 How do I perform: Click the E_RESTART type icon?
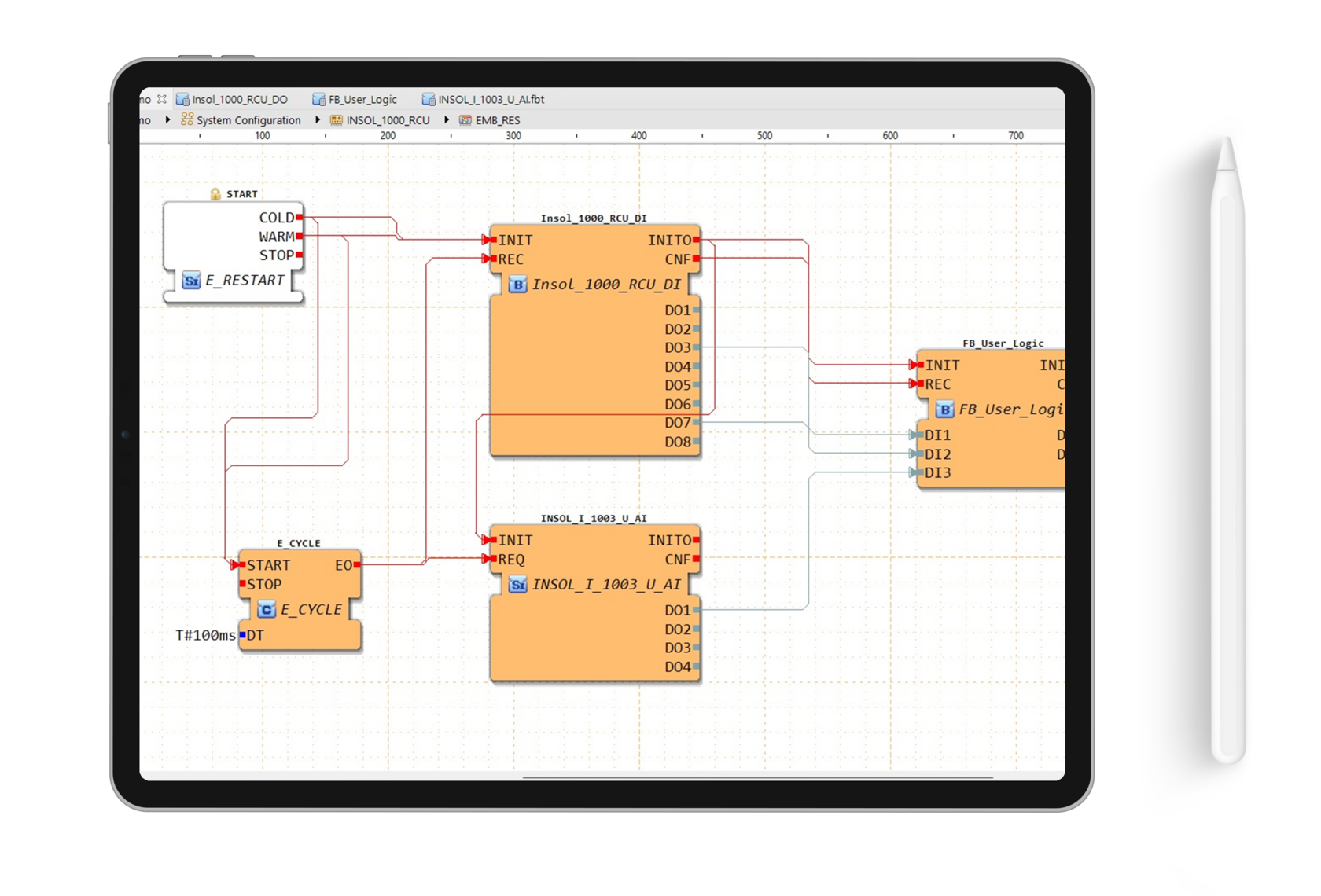click(x=191, y=281)
